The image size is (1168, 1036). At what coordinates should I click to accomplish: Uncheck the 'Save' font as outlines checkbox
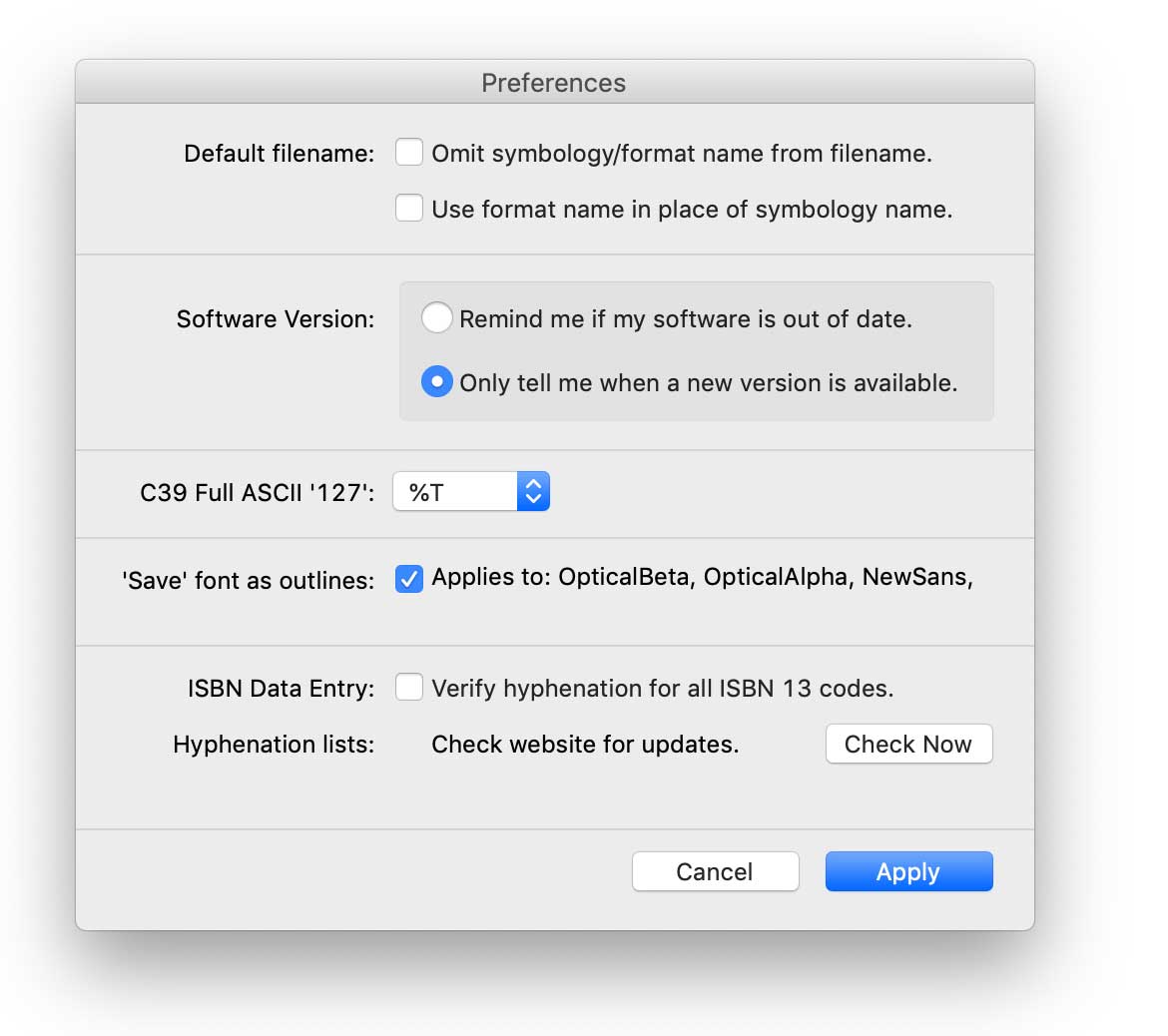point(409,578)
